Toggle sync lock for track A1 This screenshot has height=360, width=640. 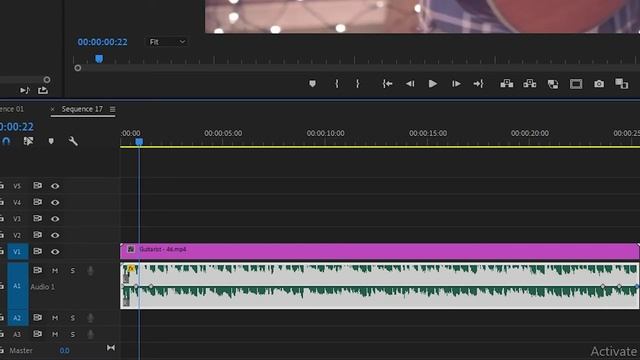click(x=38, y=270)
